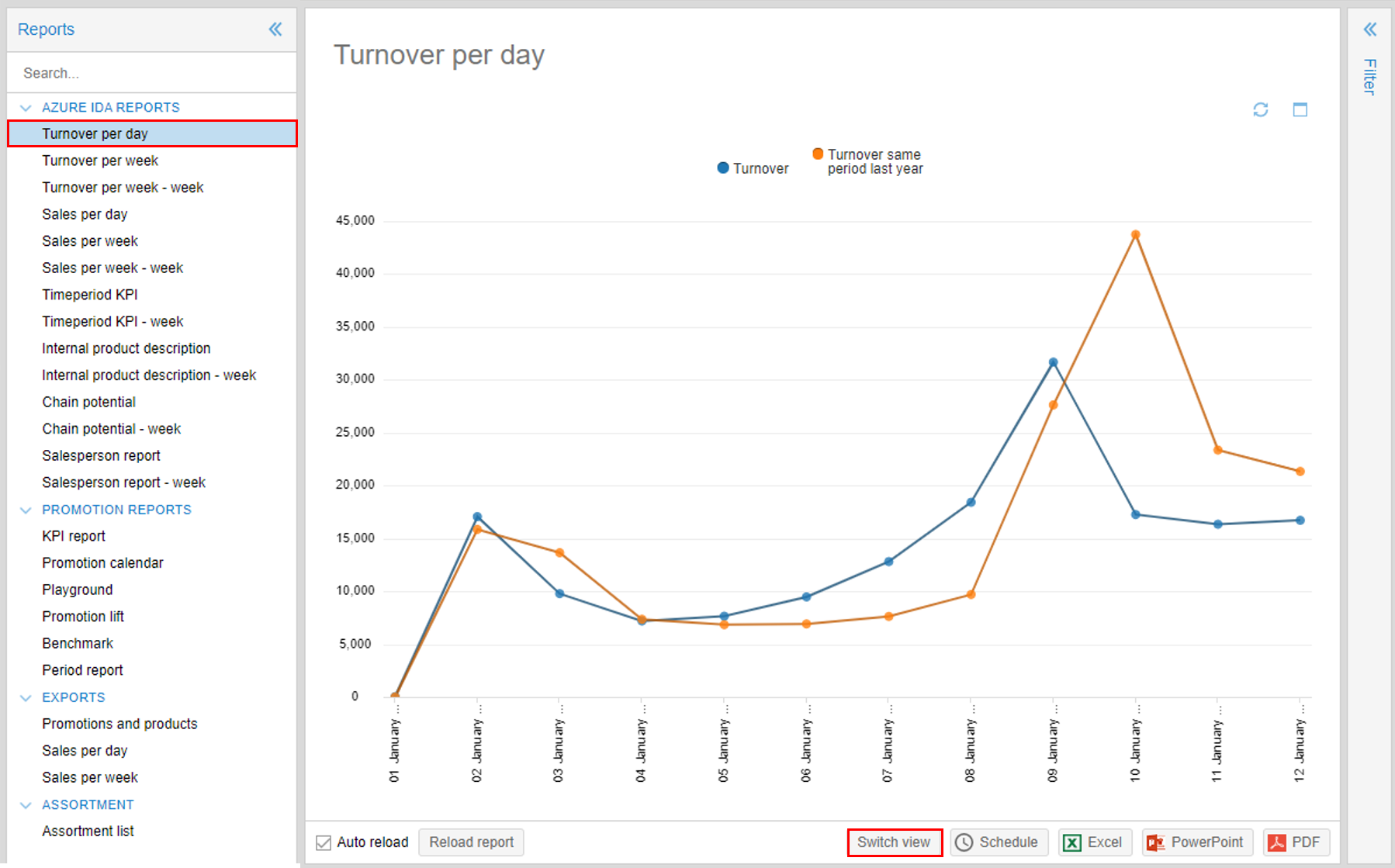Collapse the Reports sidebar with double-arrow icon
The image size is (1395, 868).
(x=275, y=29)
